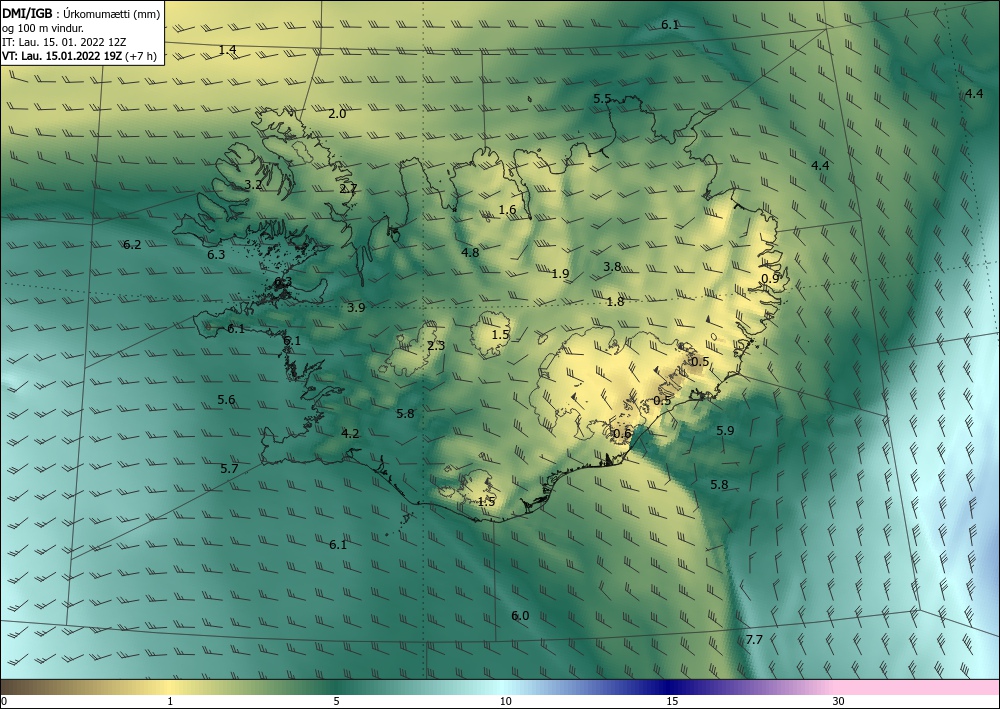Click the map value '3.8'
The width and height of the screenshot is (1000, 709).
[612, 267]
